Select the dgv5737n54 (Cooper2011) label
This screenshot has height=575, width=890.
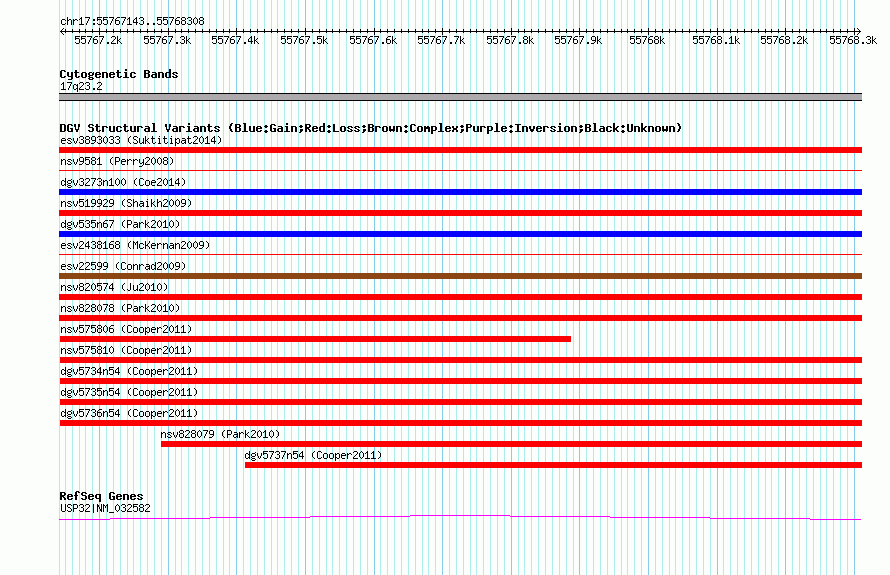click(x=313, y=455)
